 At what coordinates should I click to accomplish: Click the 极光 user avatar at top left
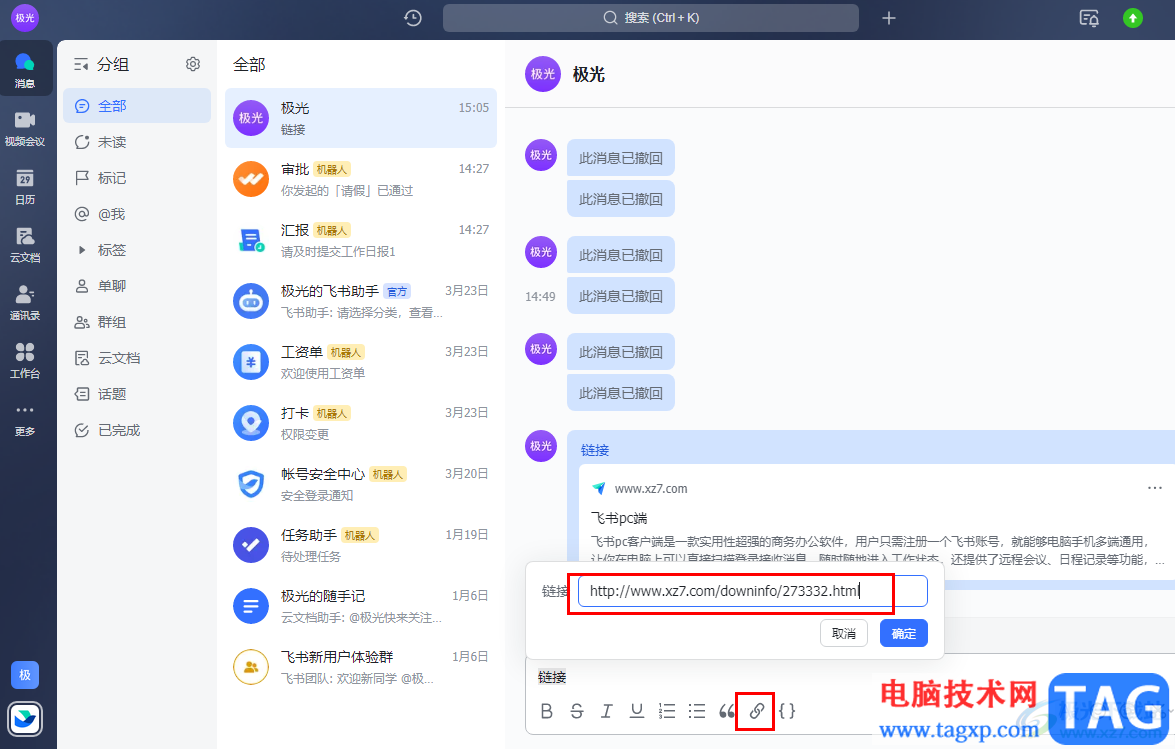25,18
